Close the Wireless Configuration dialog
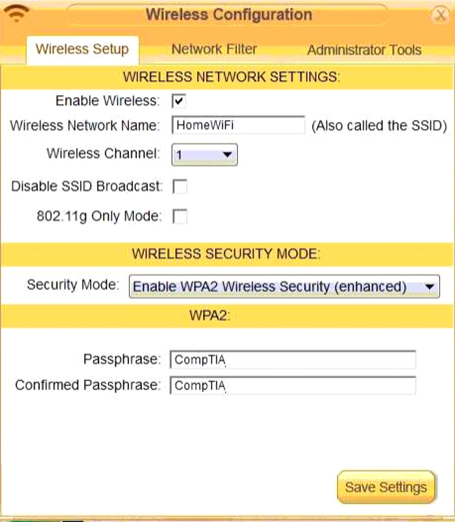This screenshot has width=455, height=522. (x=441, y=15)
